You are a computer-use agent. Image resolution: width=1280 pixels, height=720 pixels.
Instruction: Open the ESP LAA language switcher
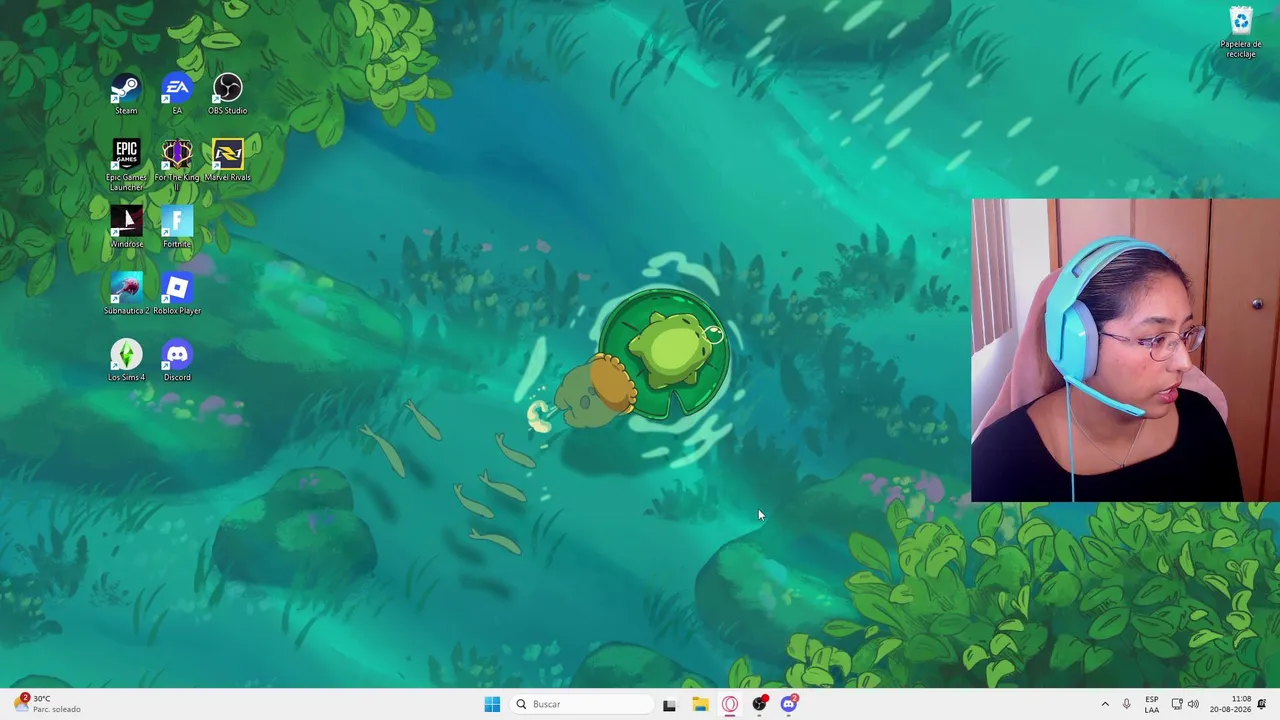point(1152,704)
